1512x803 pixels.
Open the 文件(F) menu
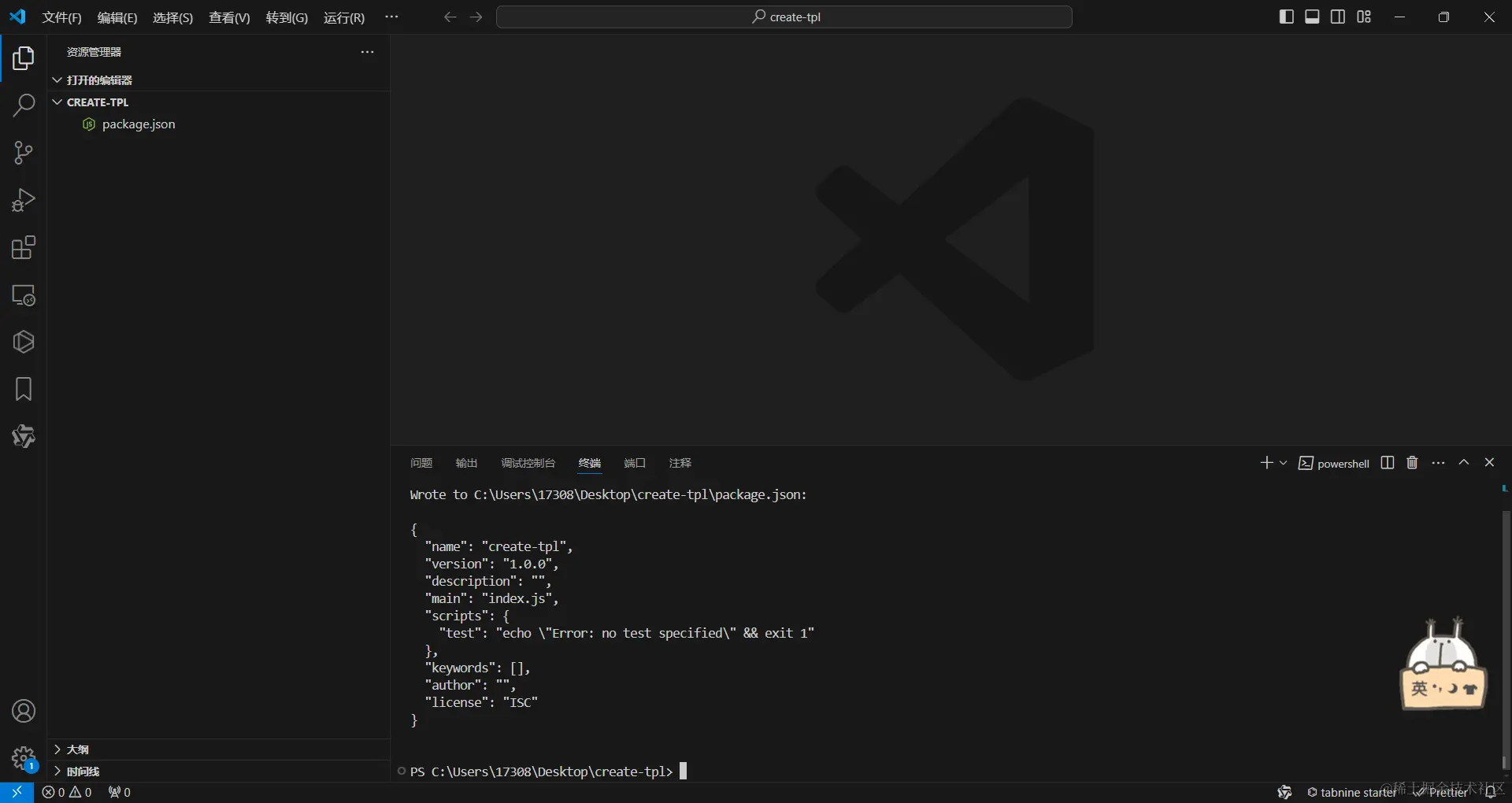click(62, 17)
